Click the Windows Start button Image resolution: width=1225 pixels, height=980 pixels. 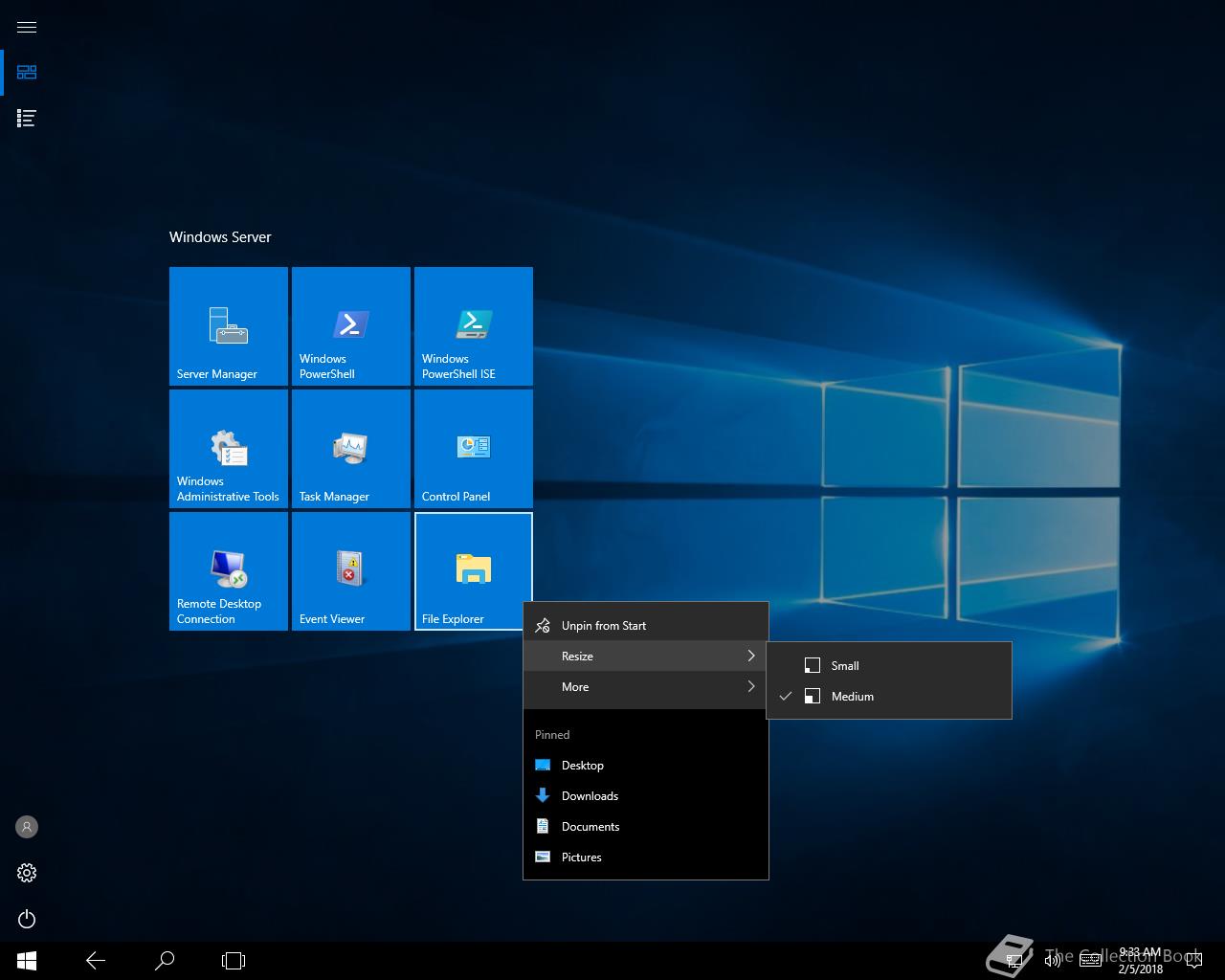27,961
